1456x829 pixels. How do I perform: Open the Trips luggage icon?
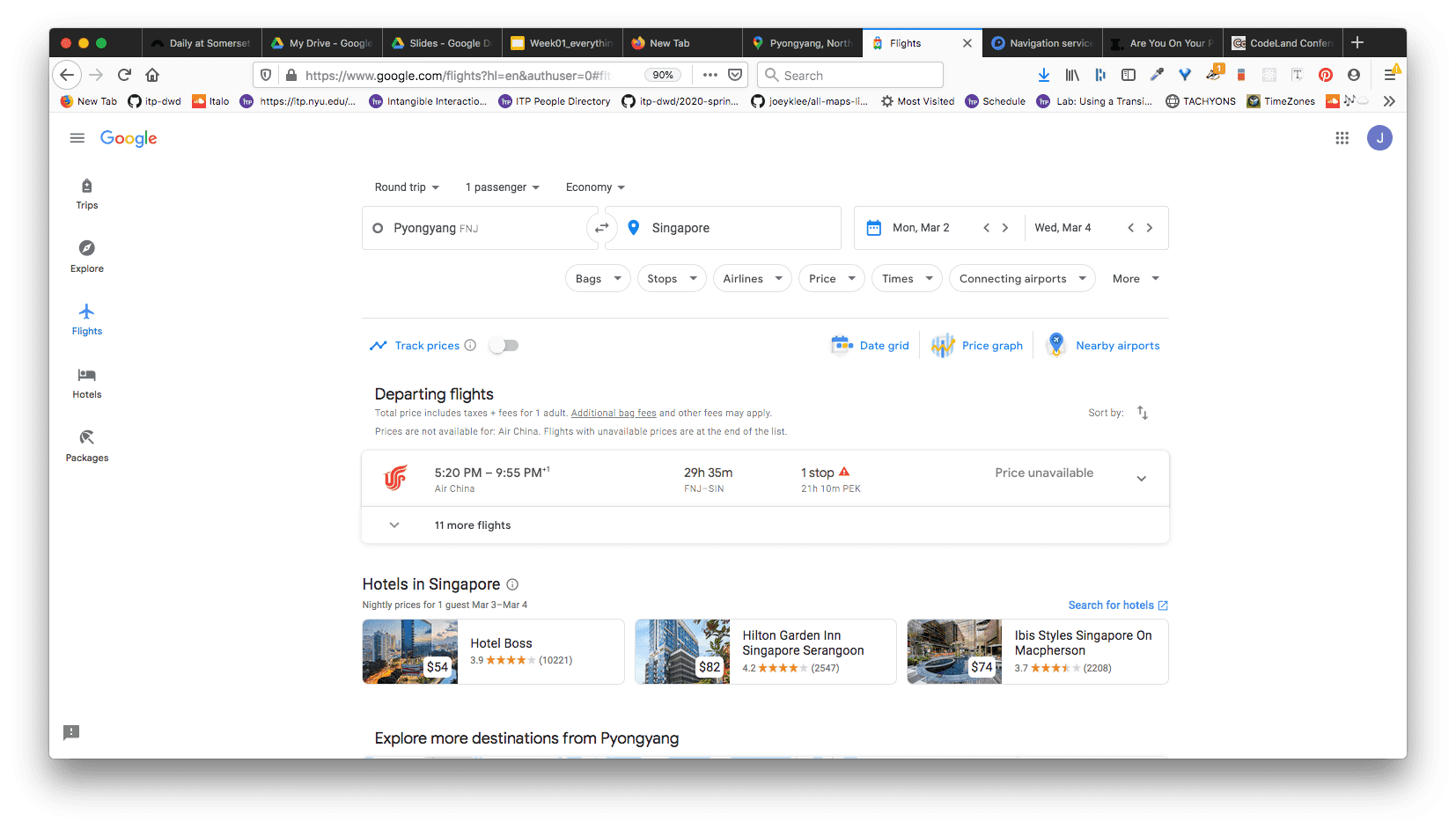click(86, 186)
